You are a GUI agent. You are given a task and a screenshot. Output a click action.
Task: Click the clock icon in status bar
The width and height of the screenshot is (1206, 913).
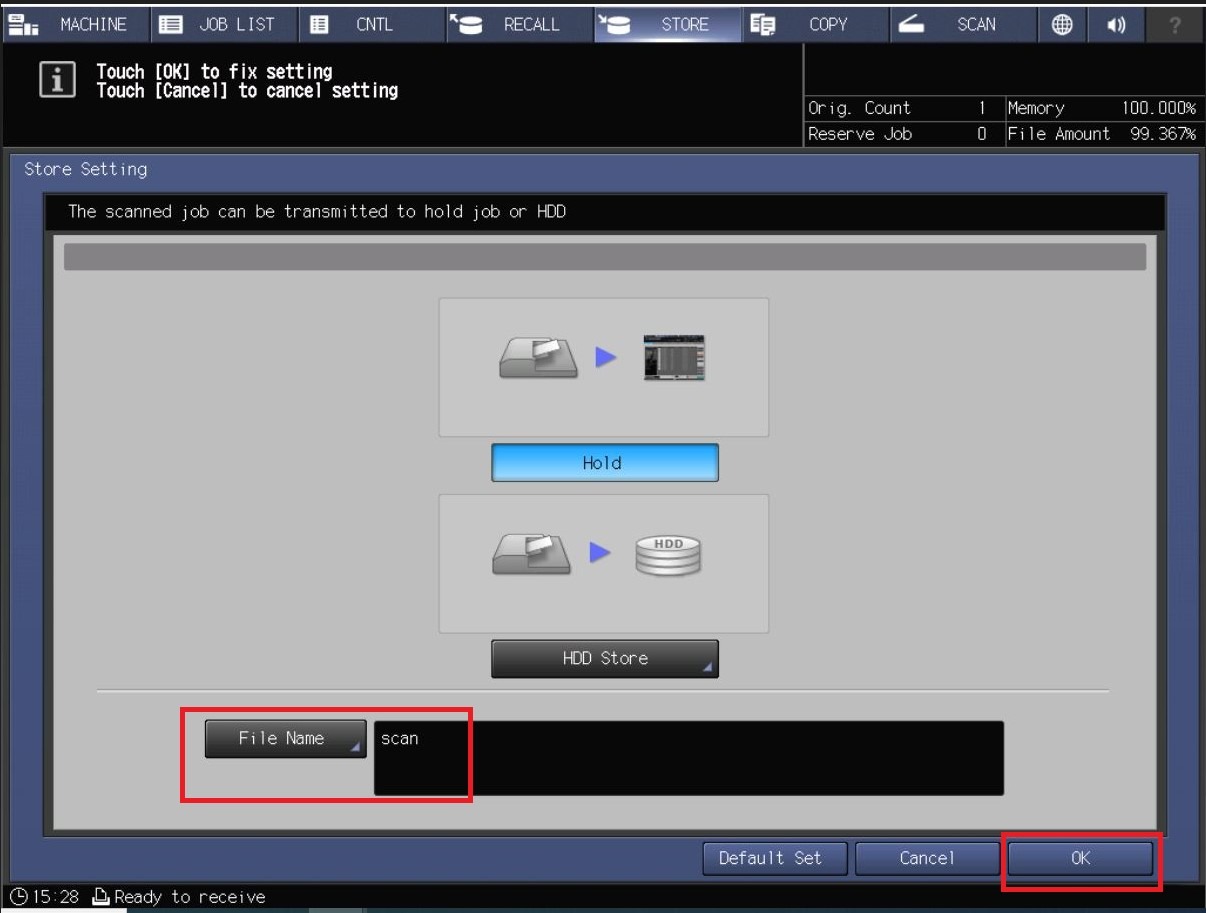(18, 897)
